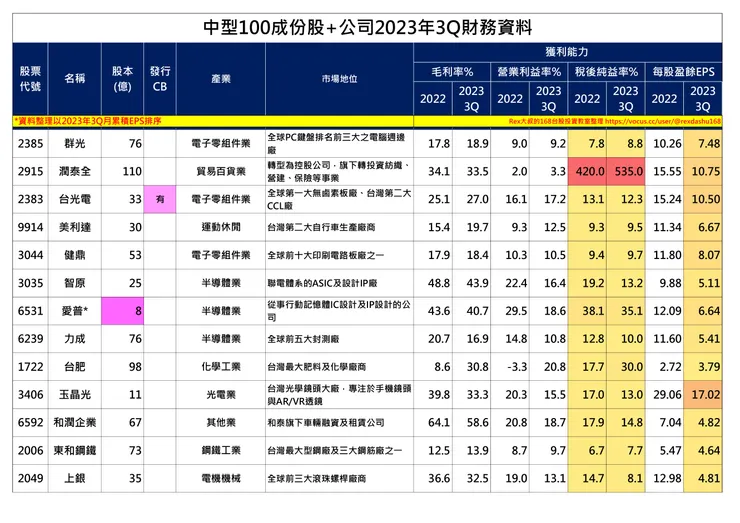Screen dimensions: 740x523
Task: Click the 市場地位 column header
Action: click(339, 79)
